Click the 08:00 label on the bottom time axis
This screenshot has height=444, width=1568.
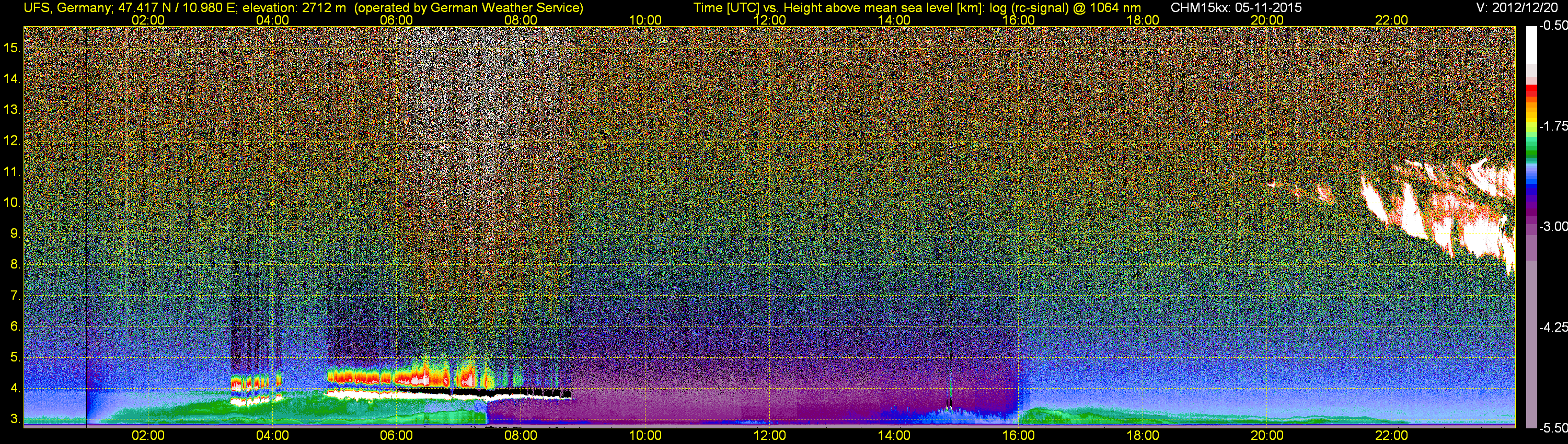(x=521, y=436)
